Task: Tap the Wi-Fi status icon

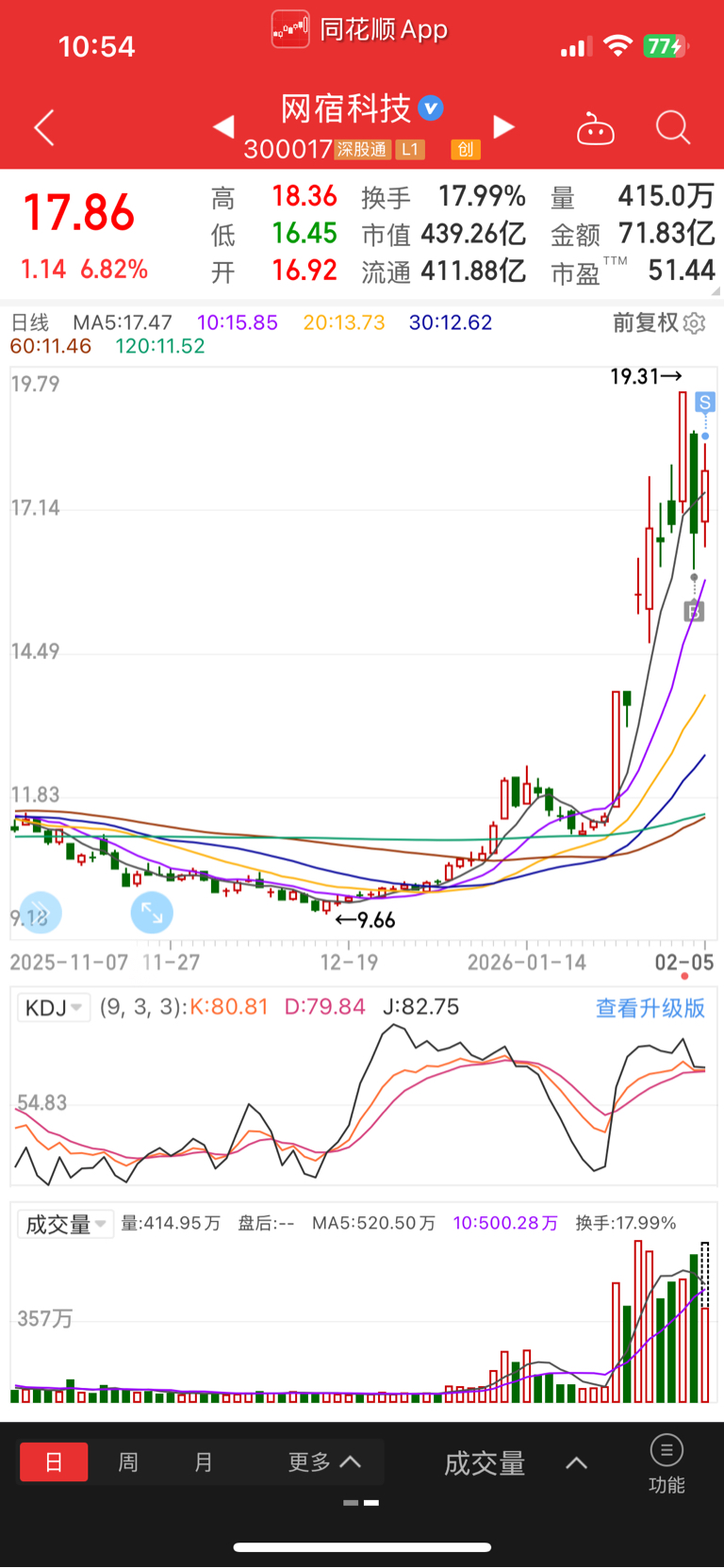Action: point(617,46)
